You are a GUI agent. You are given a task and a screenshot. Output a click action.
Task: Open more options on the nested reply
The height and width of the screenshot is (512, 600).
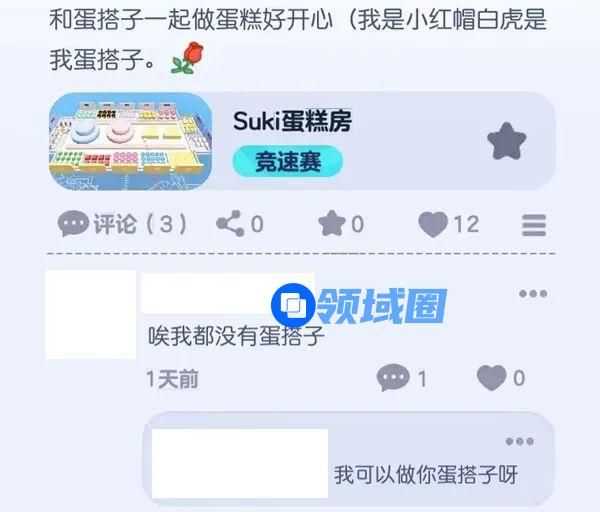pyautogui.click(x=519, y=441)
